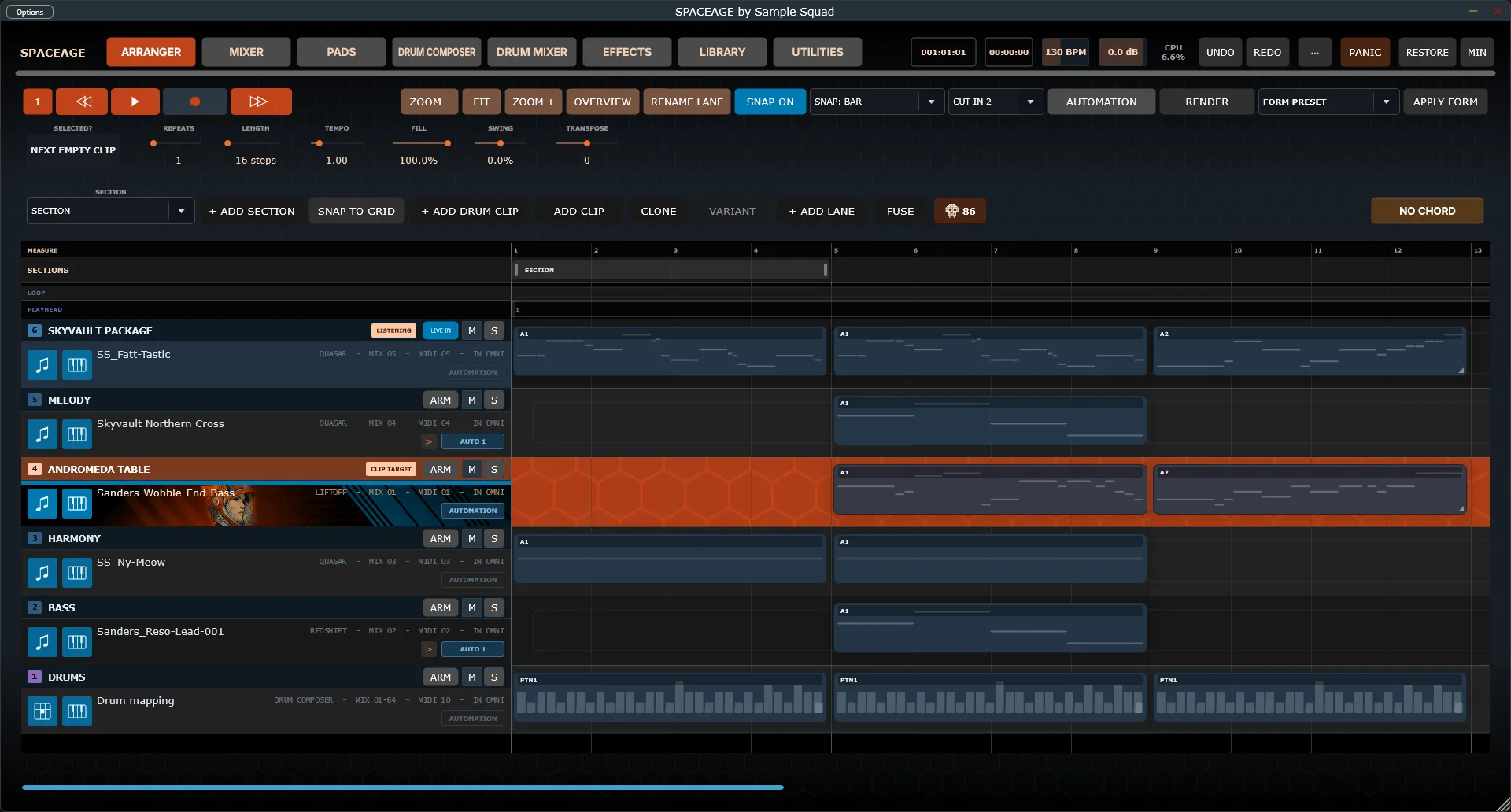Click the Play transport button
The height and width of the screenshot is (812, 1511).
point(135,101)
